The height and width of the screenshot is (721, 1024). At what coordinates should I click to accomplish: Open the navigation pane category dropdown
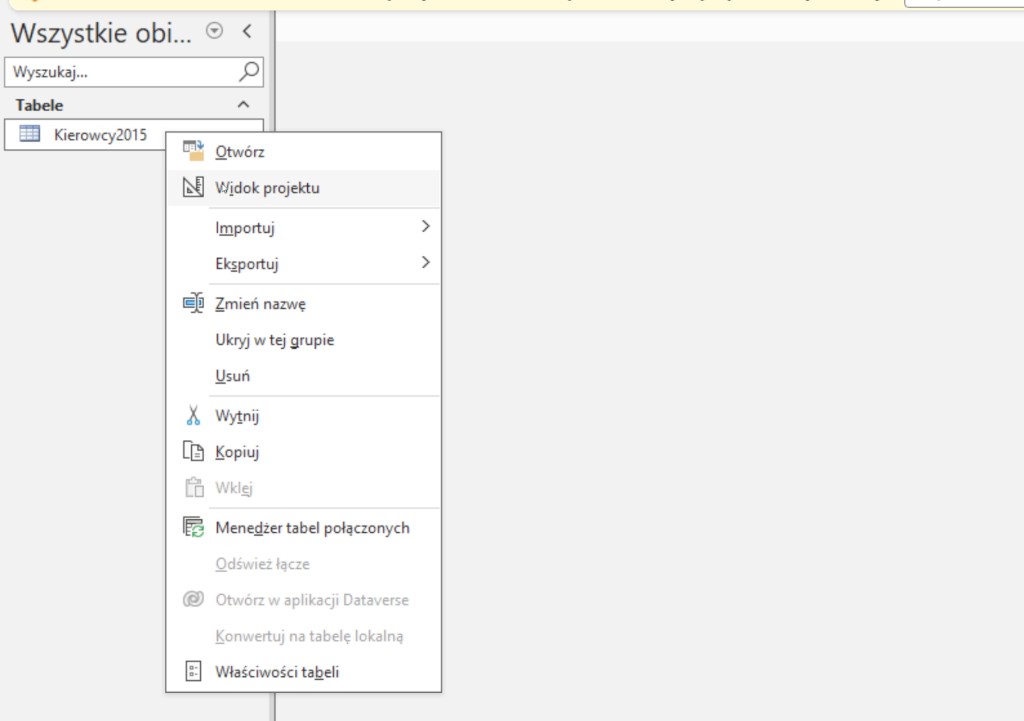click(214, 31)
